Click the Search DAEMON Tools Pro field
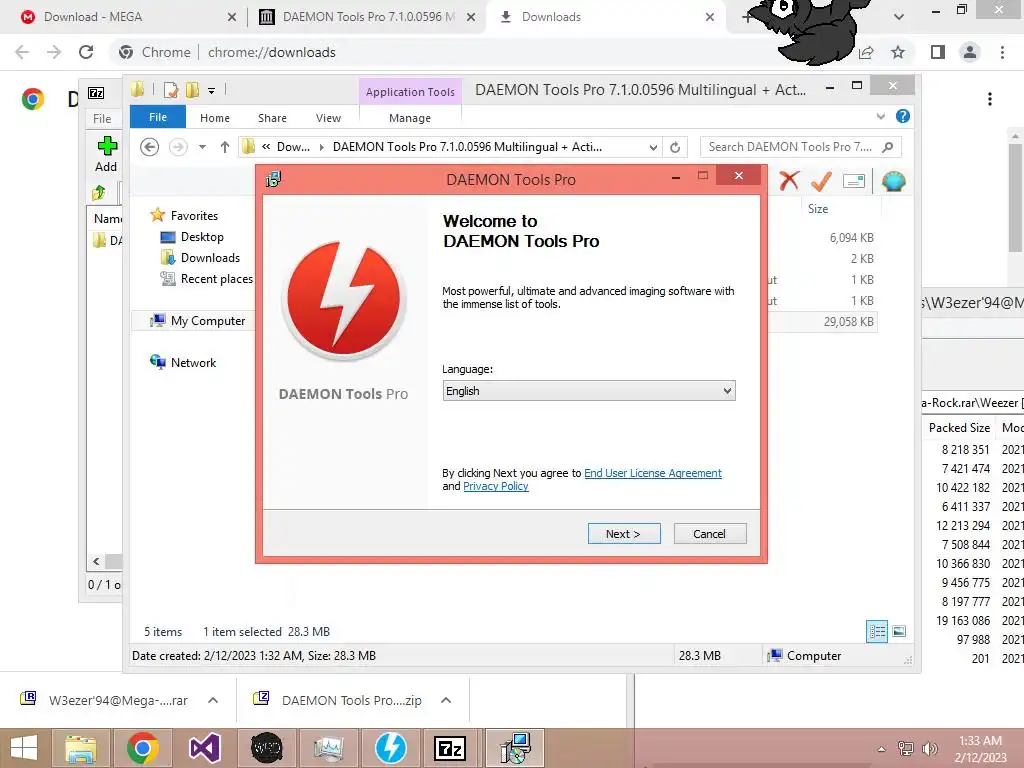Screen dimensions: 1024x768 (801, 147)
